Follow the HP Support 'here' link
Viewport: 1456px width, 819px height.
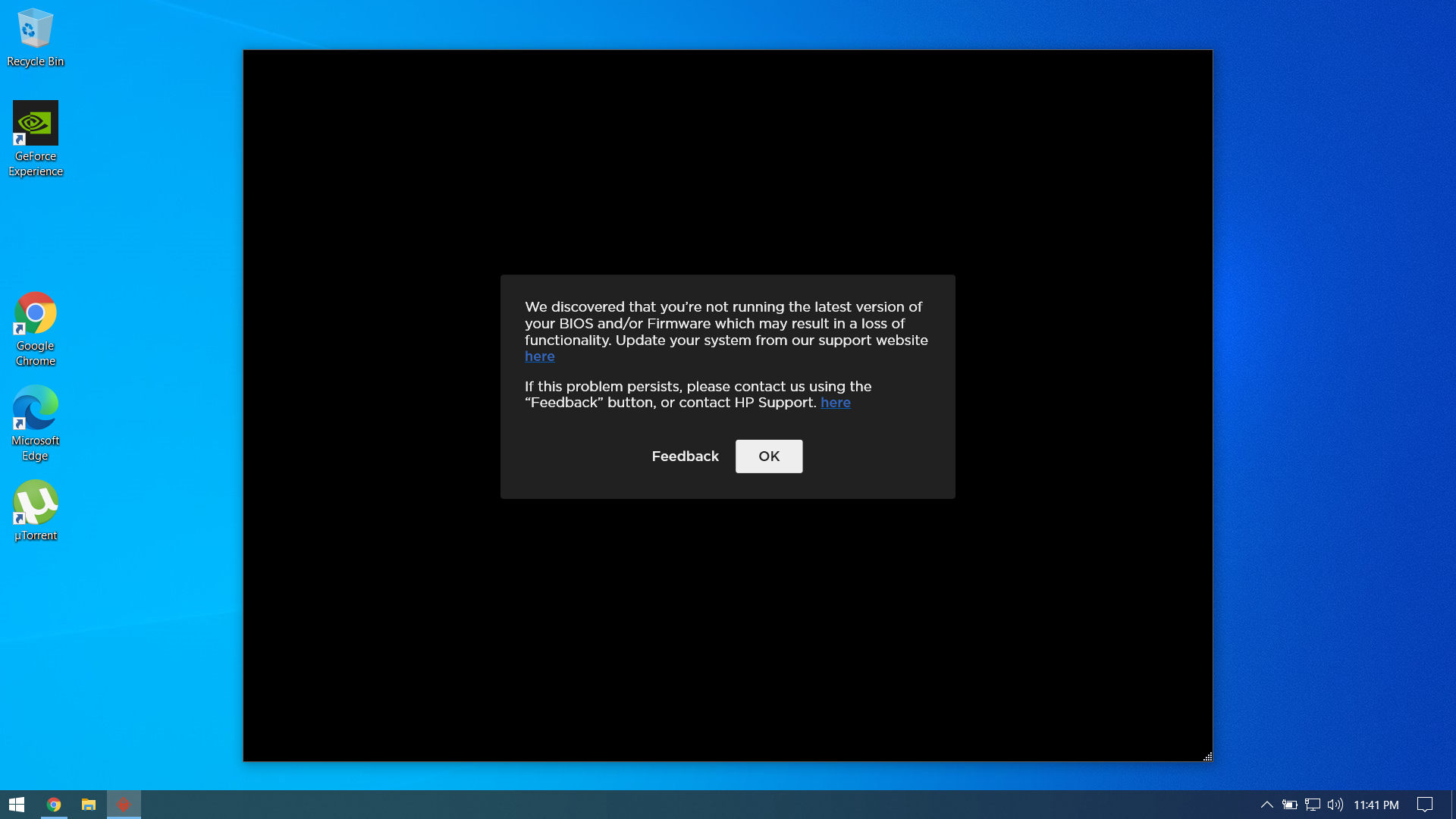click(835, 403)
